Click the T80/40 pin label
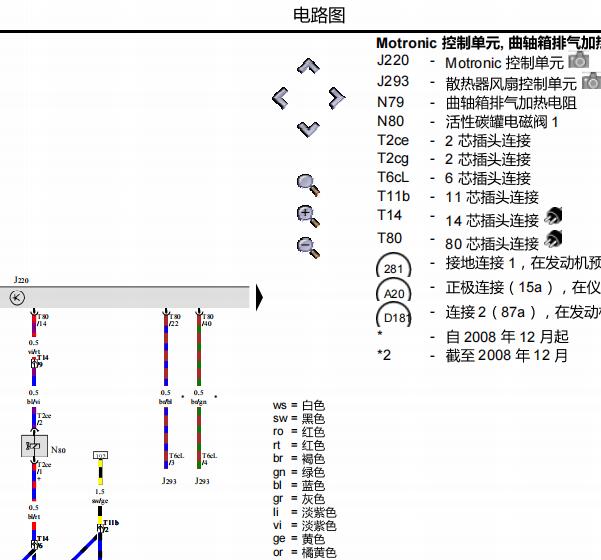This screenshot has height=560, width=601. (208, 320)
